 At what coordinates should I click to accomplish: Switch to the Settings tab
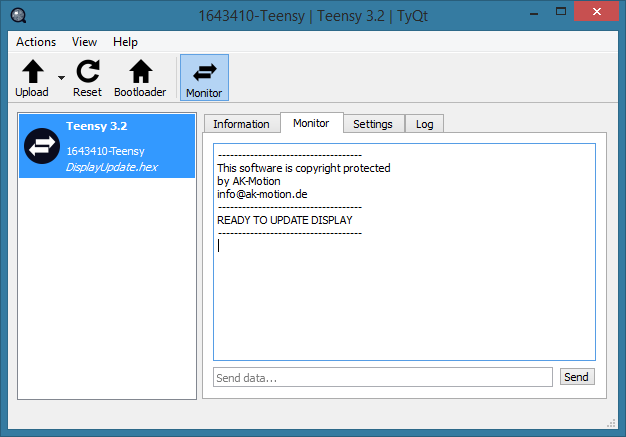click(x=373, y=124)
